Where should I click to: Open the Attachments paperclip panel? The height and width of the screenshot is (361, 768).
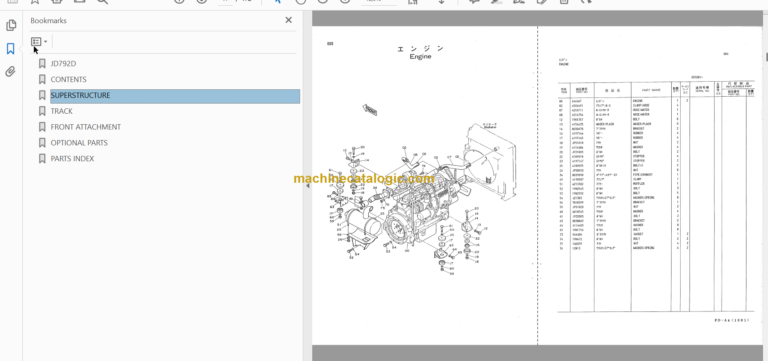(x=11, y=72)
